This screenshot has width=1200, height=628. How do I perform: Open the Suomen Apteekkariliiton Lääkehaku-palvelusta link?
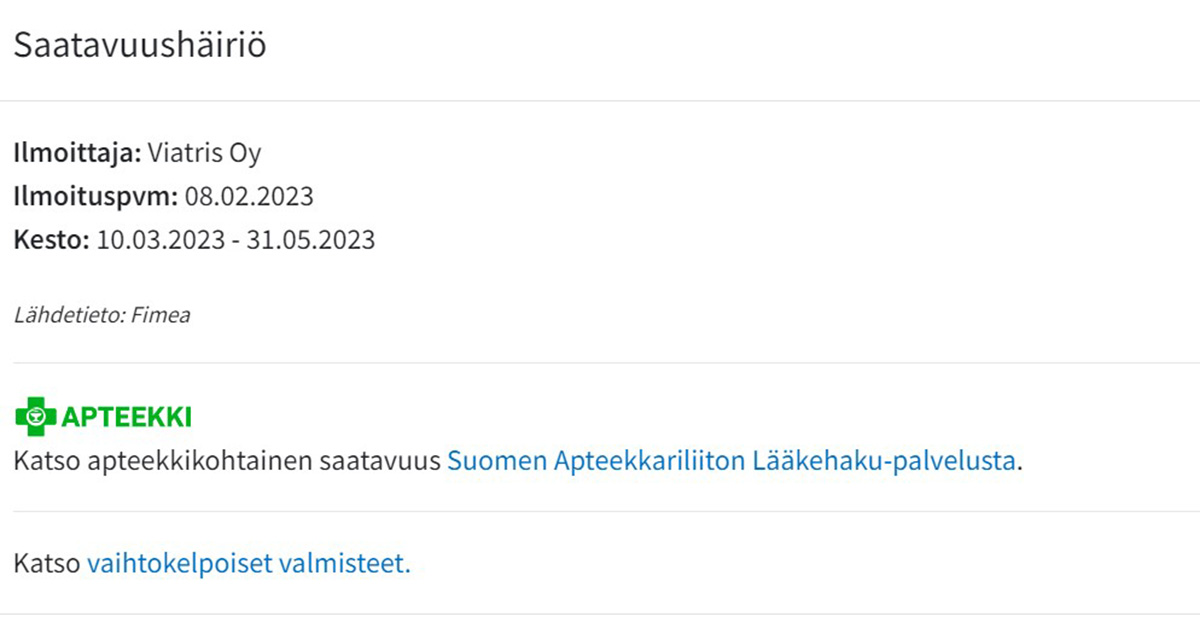click(x=731, y=461)
